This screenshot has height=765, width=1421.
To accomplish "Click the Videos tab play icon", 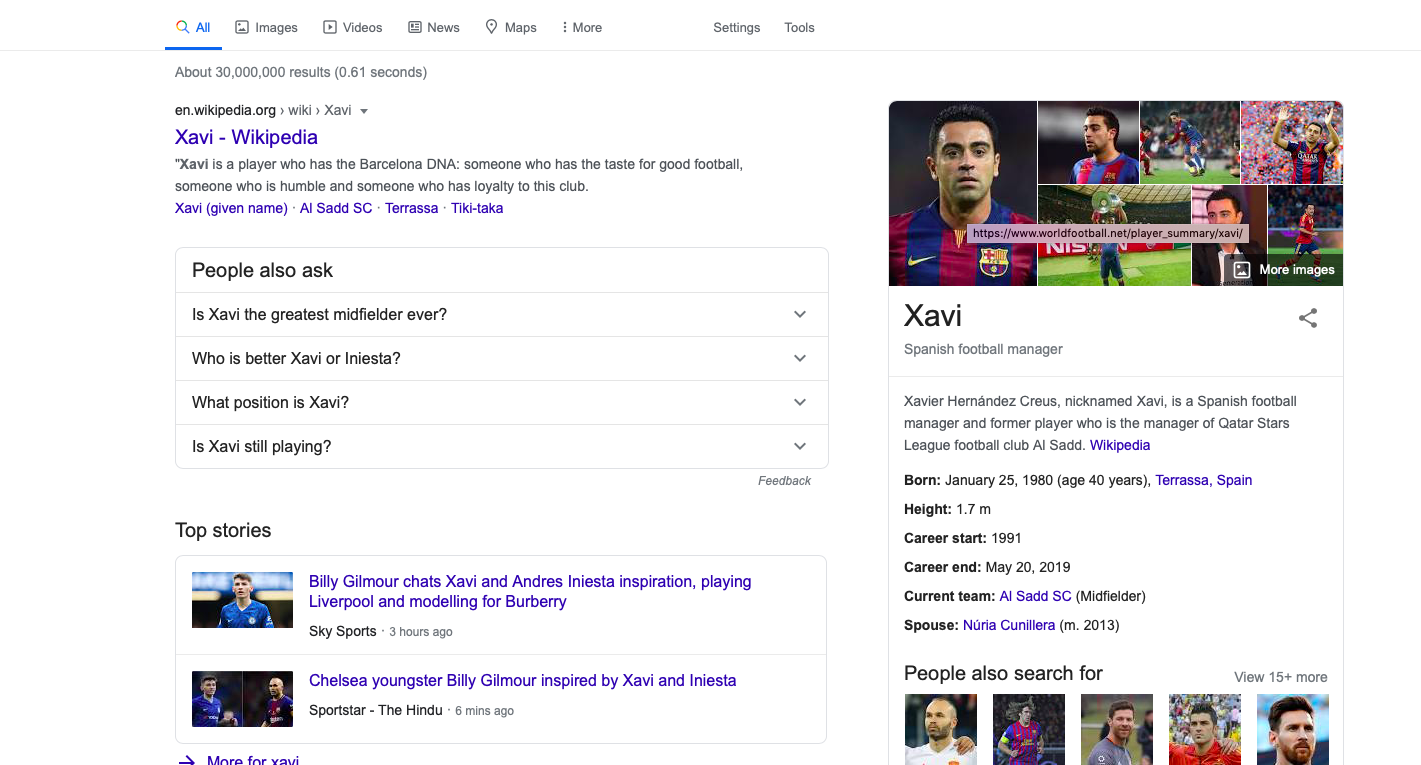I will click(330, 27).
